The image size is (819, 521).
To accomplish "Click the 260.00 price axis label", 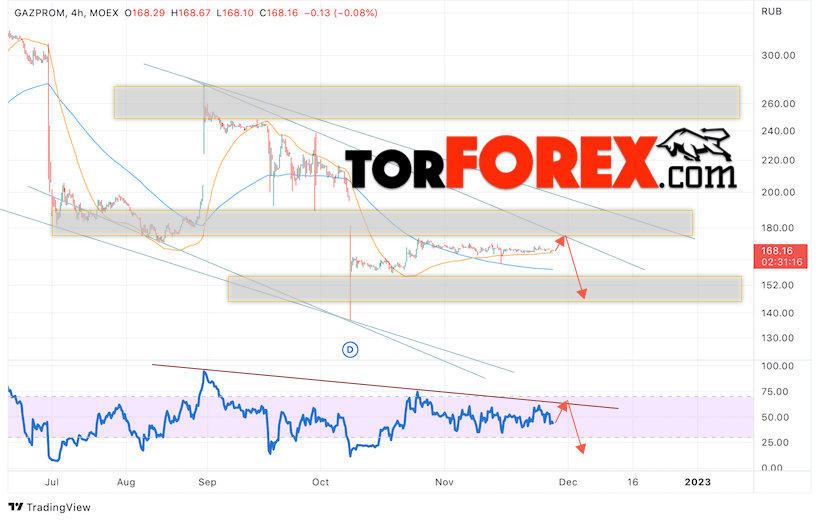I will click(x=778, y=103).
